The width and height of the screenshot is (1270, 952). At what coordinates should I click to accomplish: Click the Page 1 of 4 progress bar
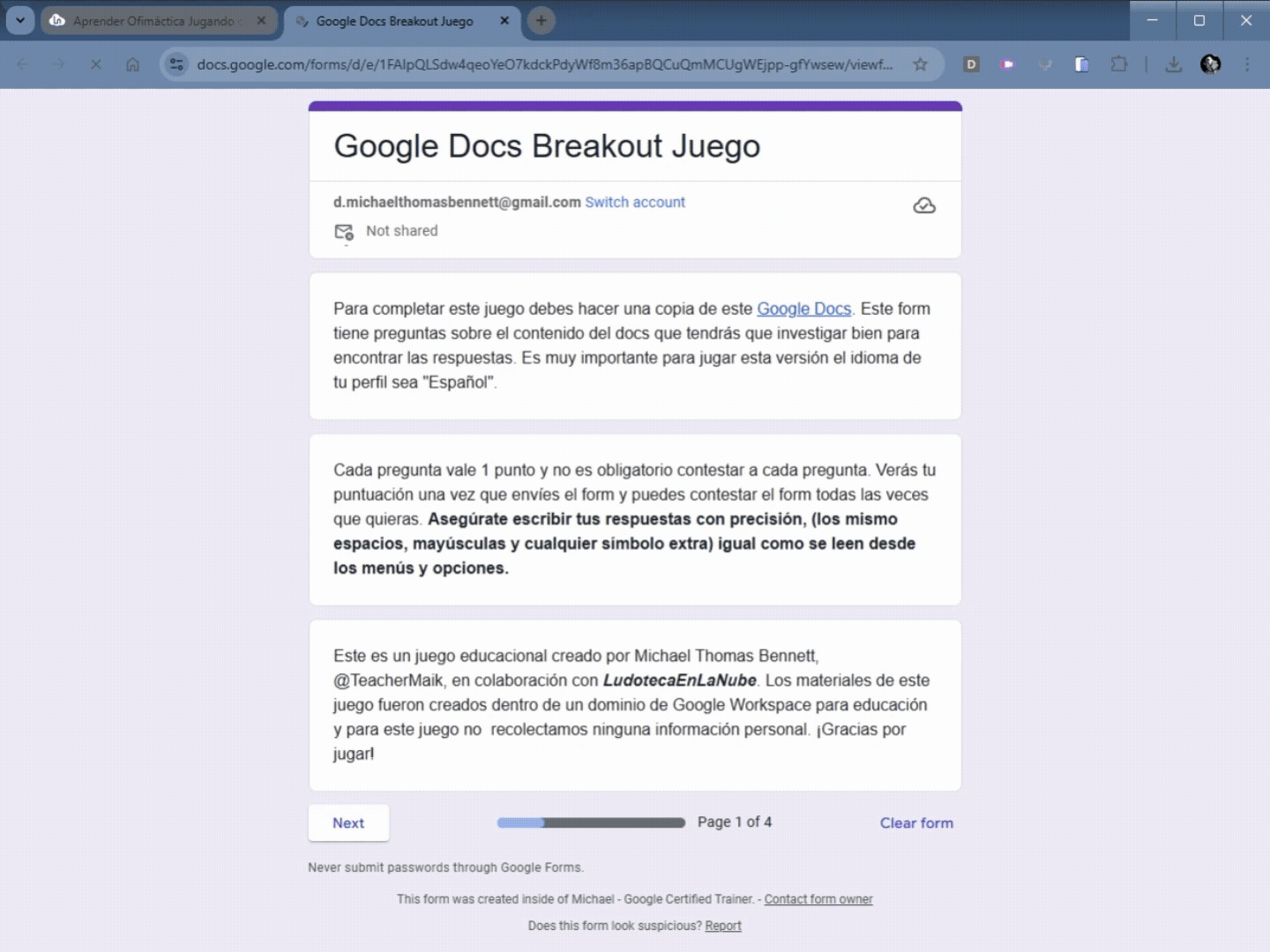[x=591, y=822]
